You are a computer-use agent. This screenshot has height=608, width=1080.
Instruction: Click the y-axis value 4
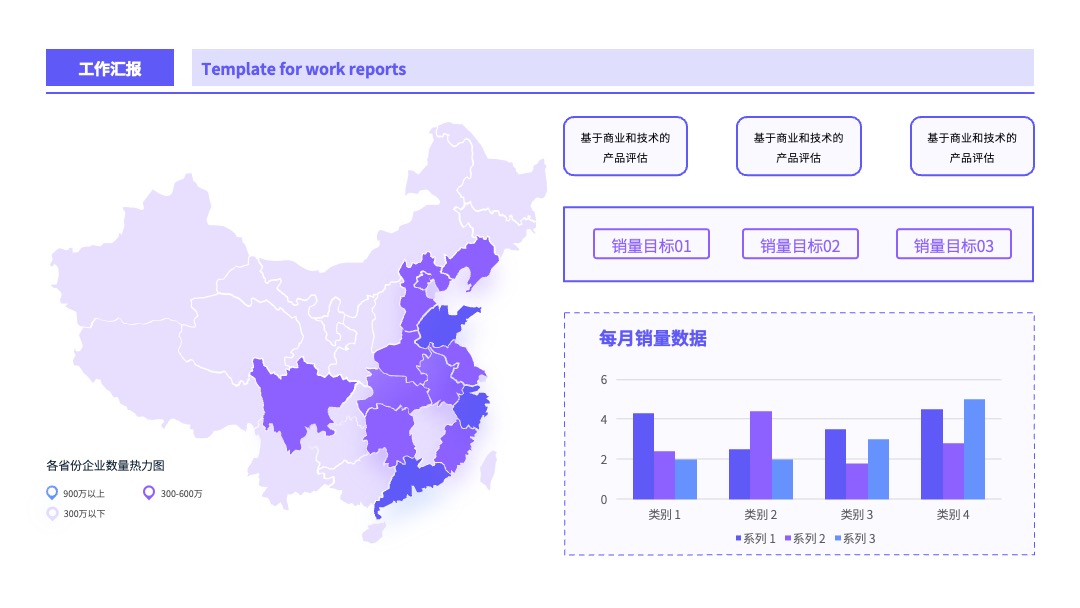pos(604,419)
